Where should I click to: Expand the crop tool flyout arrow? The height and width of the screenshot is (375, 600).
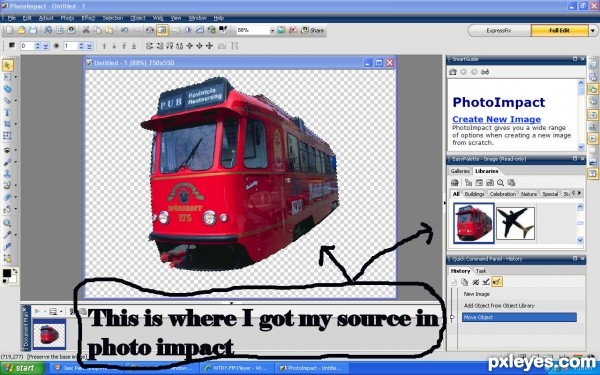coord(16,124)
